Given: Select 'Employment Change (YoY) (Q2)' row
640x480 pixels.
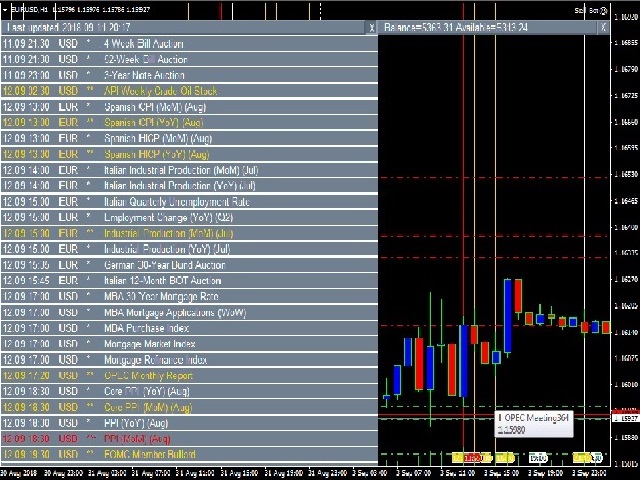Looking at the screenshot, I should click(189, 218).
